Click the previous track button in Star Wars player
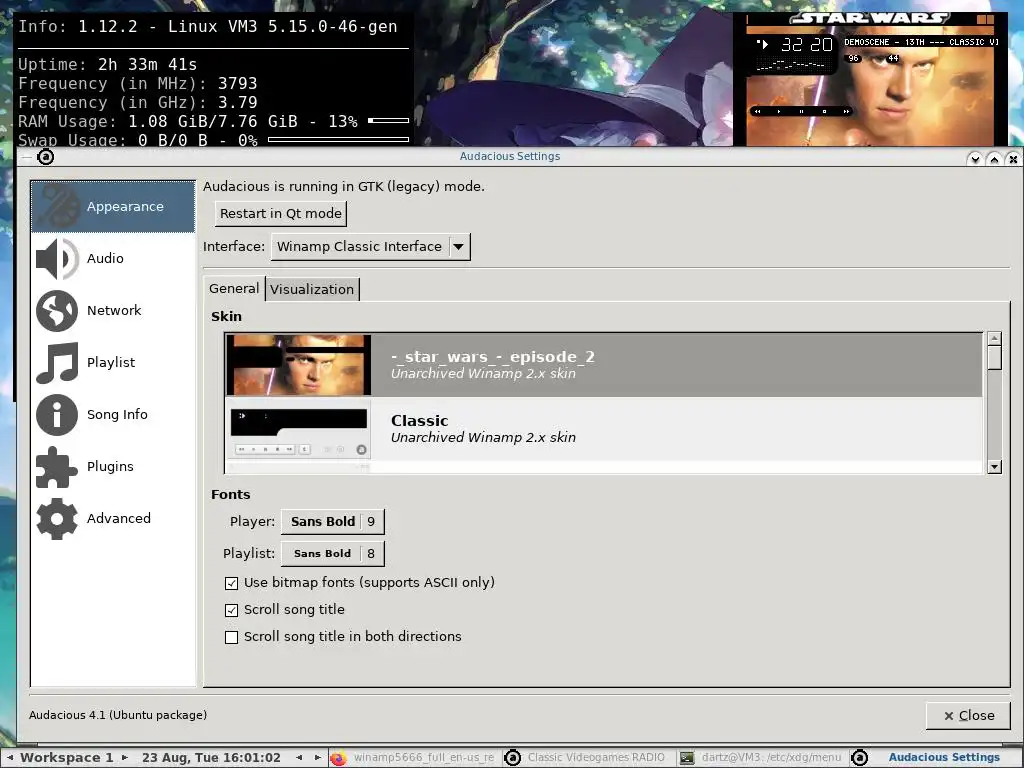The image size is (1024, 768). pyautogui.click(x=758, y=112)
